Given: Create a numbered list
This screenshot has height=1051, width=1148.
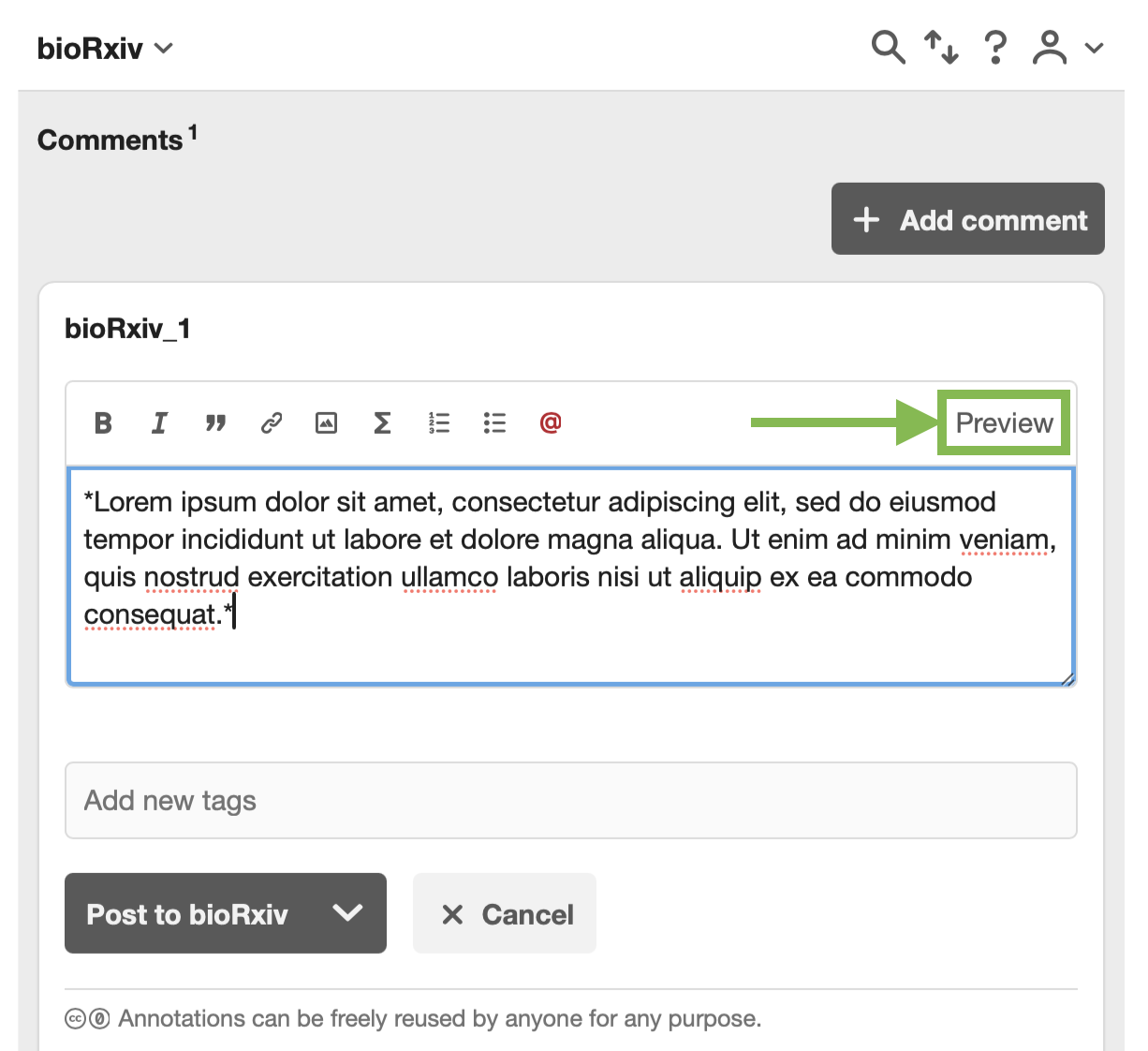Looking at the screenshot, I should coord(438,423).
